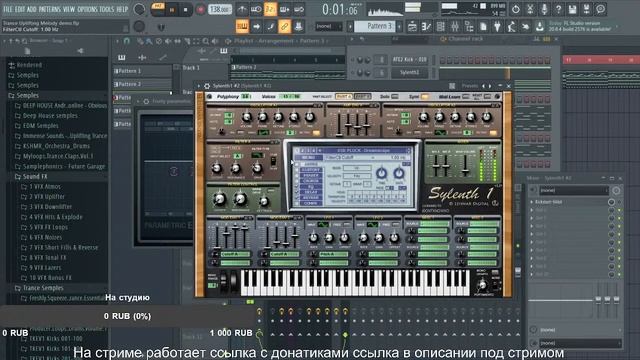Open the PATTERNS menu
640x360 pixels.
click(50, 9)
